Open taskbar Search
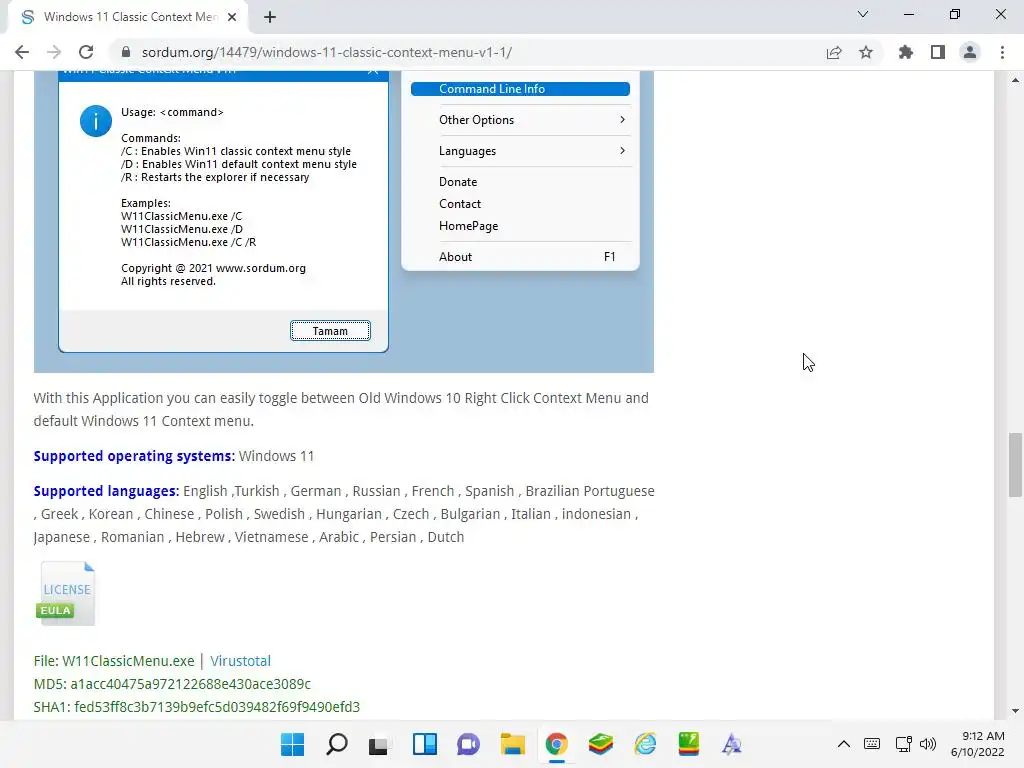 (x=336, y=744)
